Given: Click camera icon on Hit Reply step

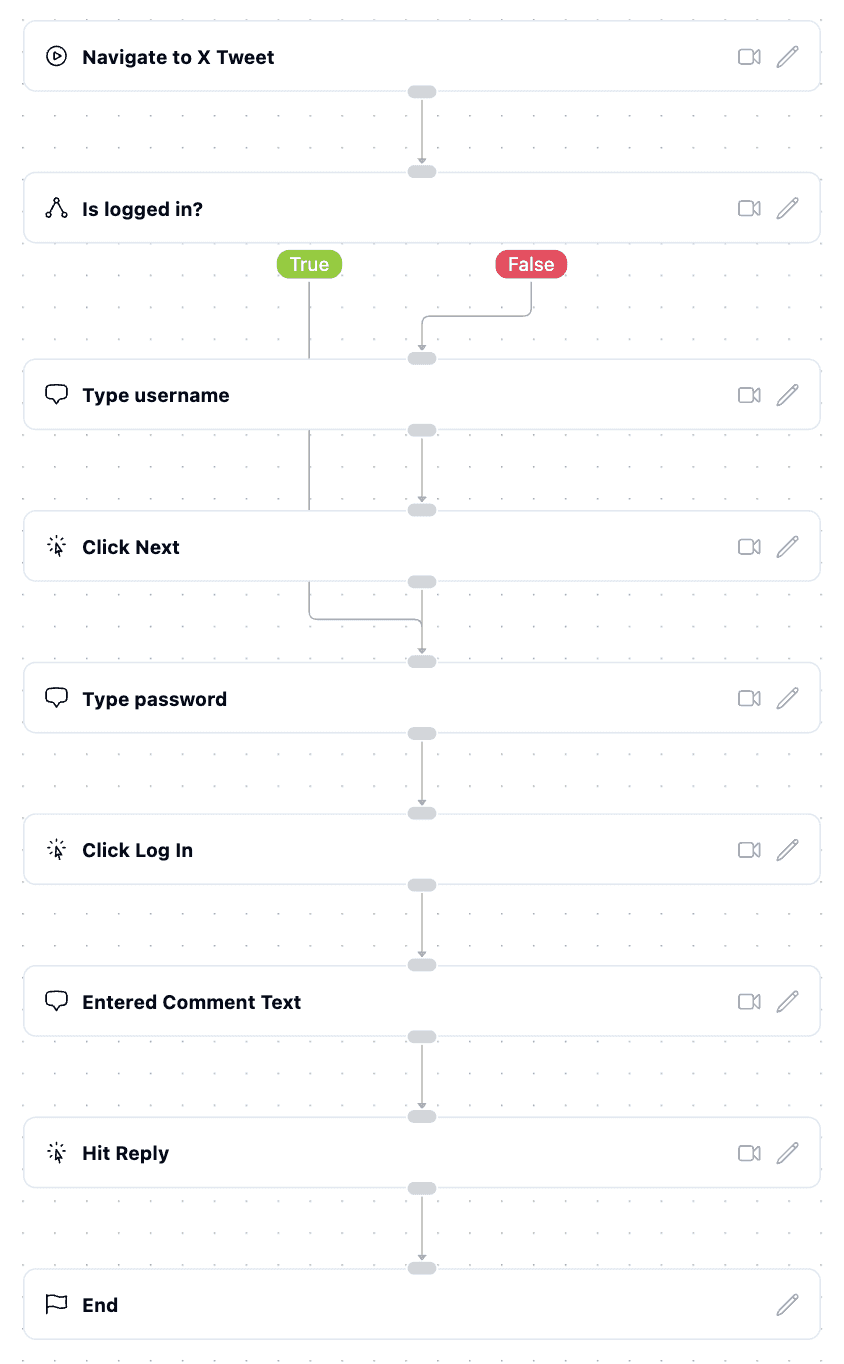Looking at the screenshot, I should 749,1153.
